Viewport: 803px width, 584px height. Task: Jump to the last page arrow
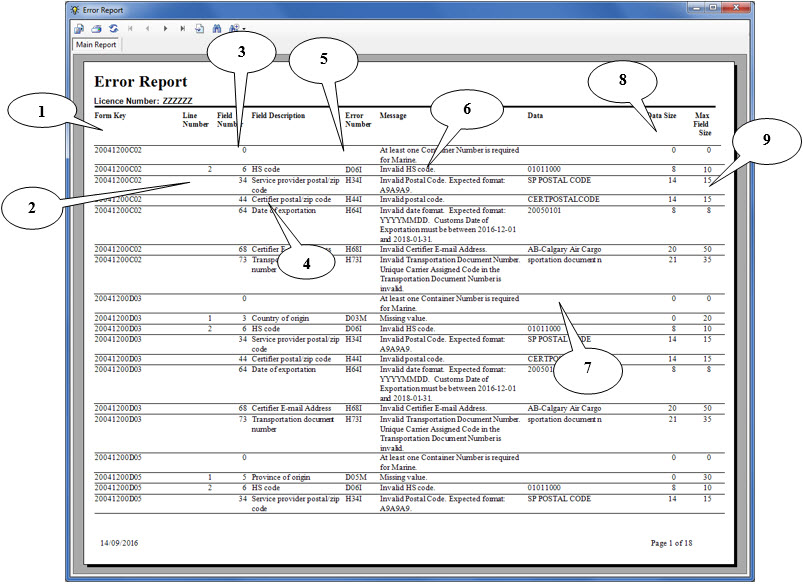(x=182, y=29)
